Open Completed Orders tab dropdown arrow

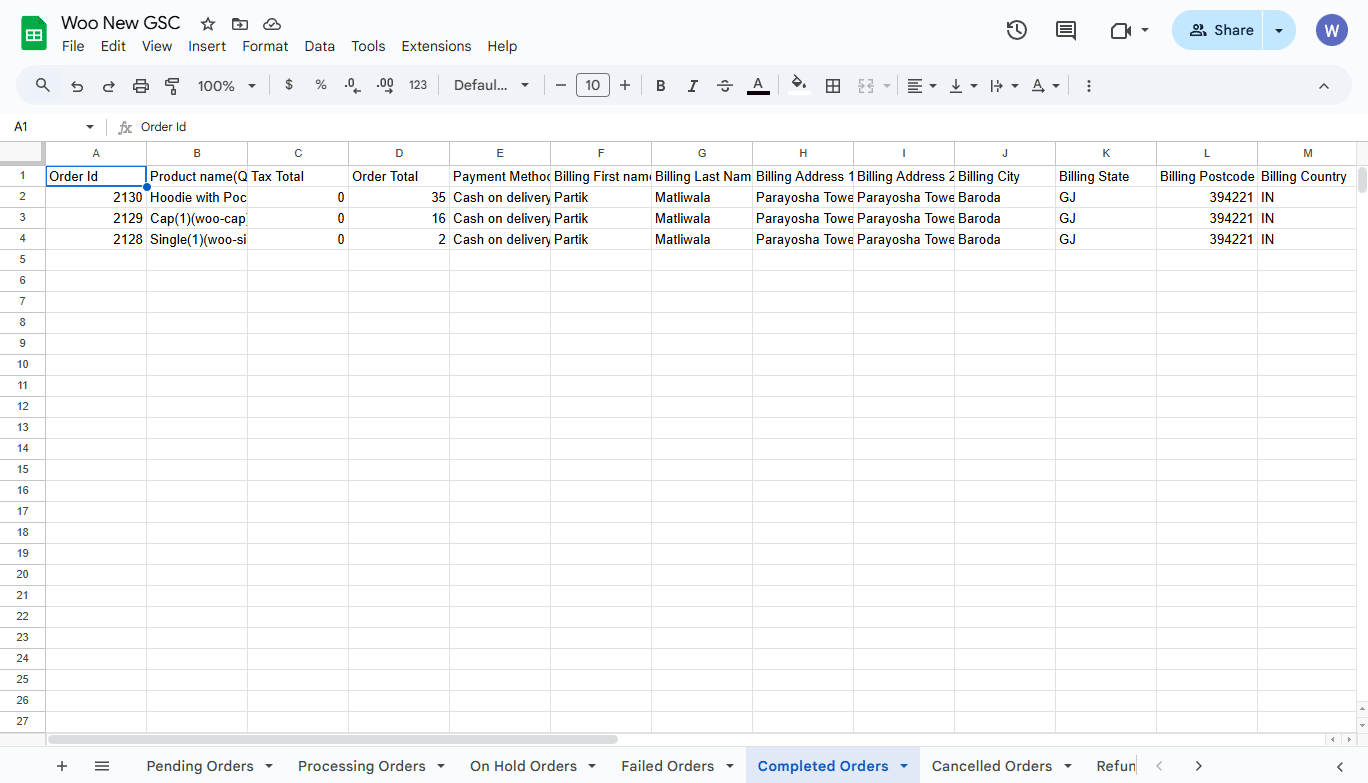point(904,766)
